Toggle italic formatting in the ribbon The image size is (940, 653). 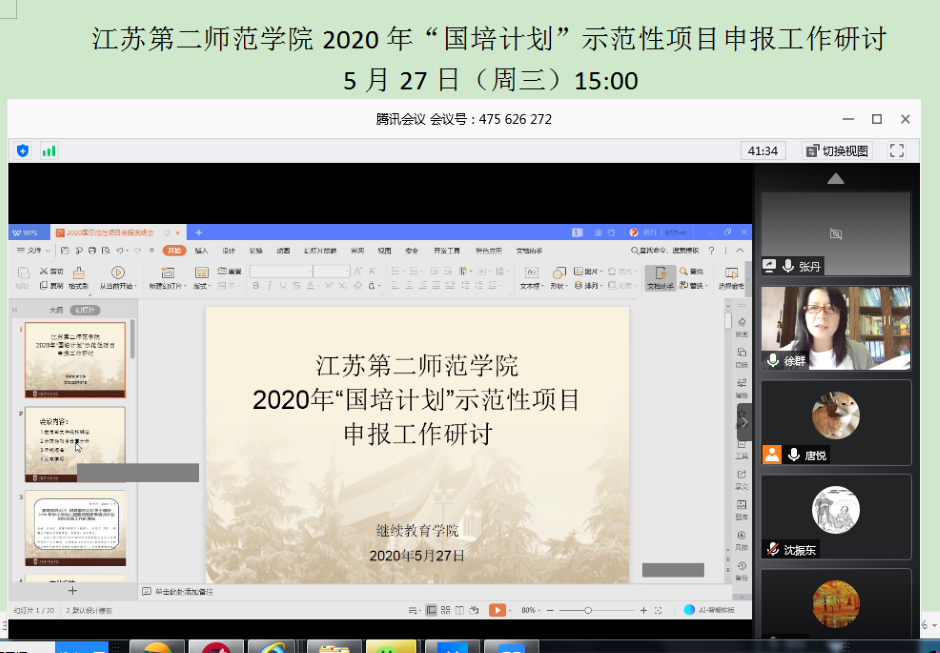[x=269, y=286]
